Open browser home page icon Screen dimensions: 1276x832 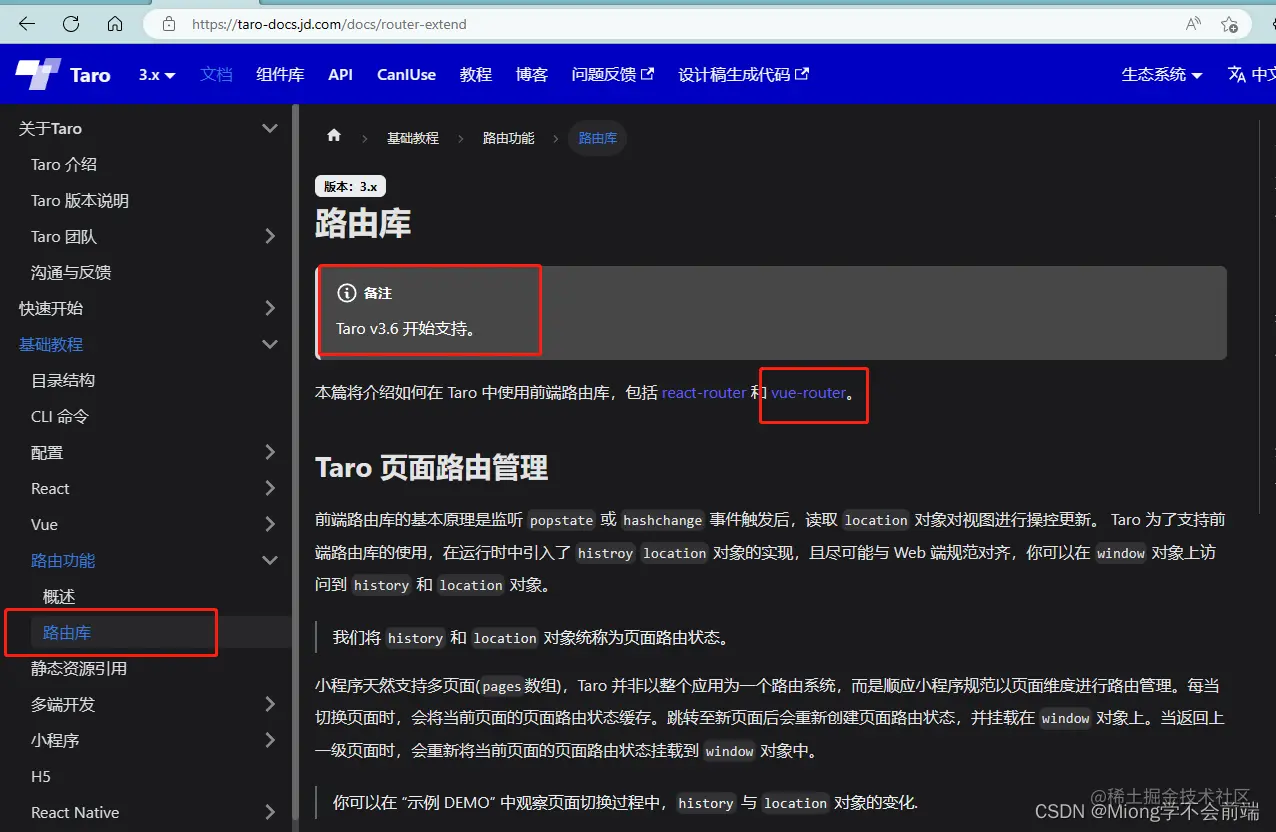(x=115, y=24)
